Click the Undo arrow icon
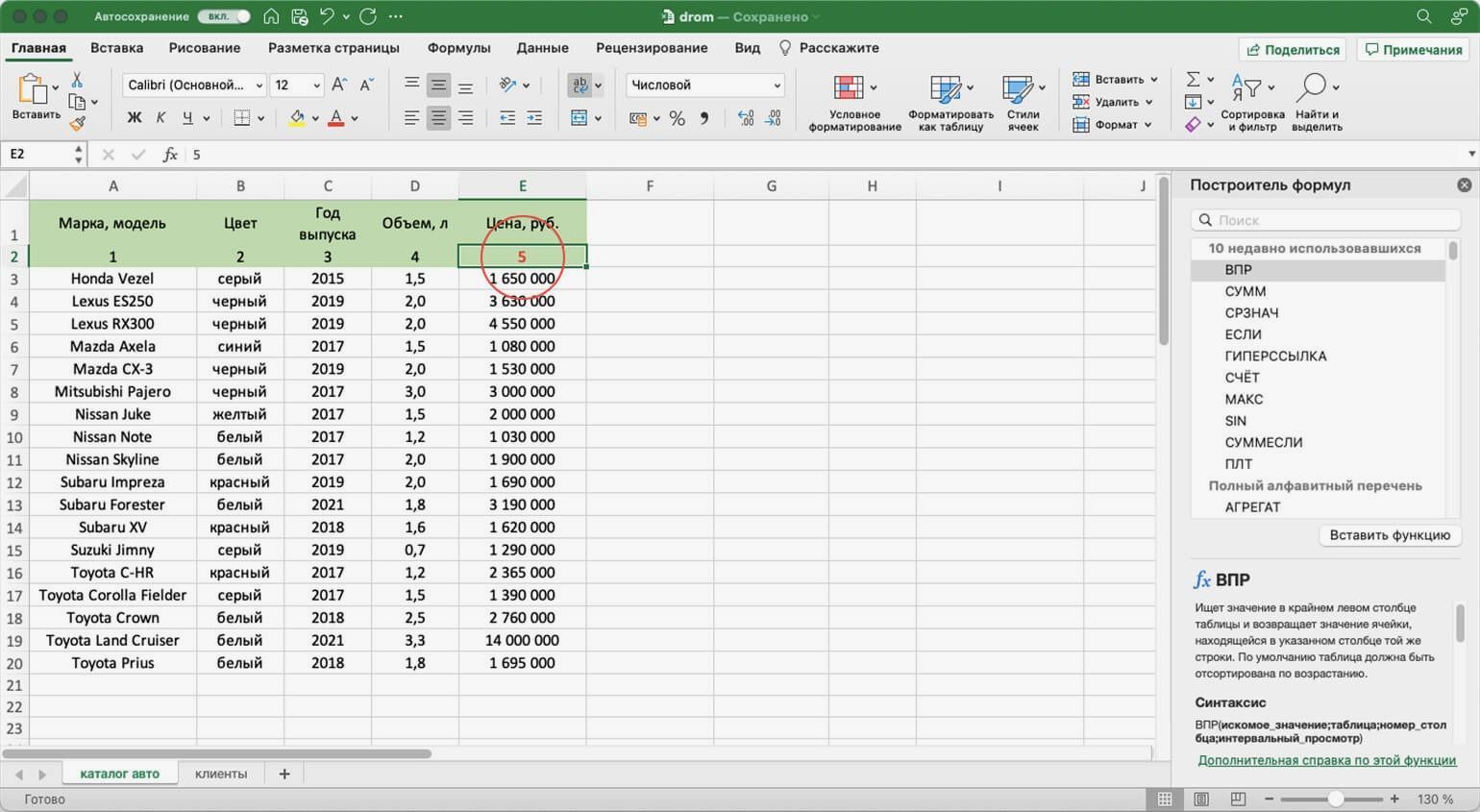The height and width of the screenshot is (812, 1480). (327, 16)
